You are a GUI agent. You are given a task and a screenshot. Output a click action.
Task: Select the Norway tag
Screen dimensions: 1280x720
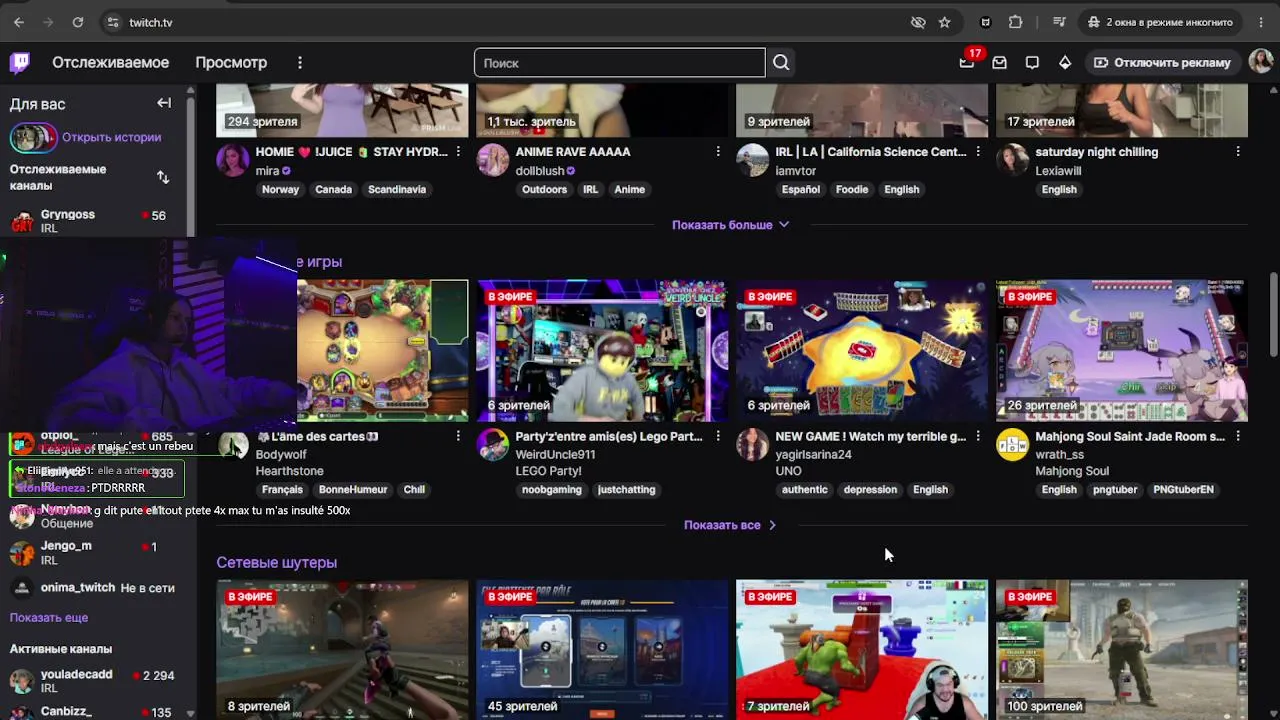(280, 190)
